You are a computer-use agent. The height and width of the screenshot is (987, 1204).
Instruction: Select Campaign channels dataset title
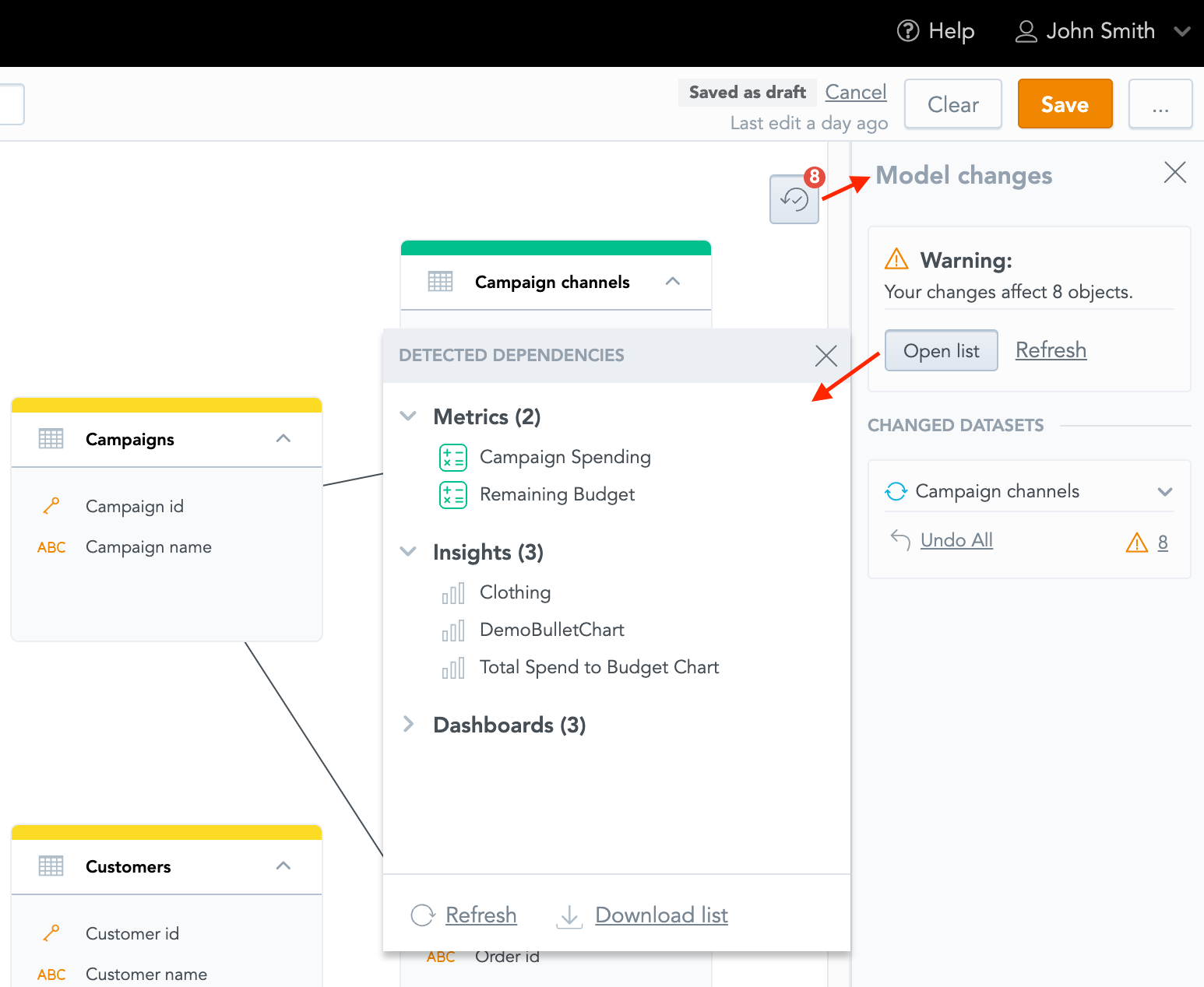click(x=552, y=282)
